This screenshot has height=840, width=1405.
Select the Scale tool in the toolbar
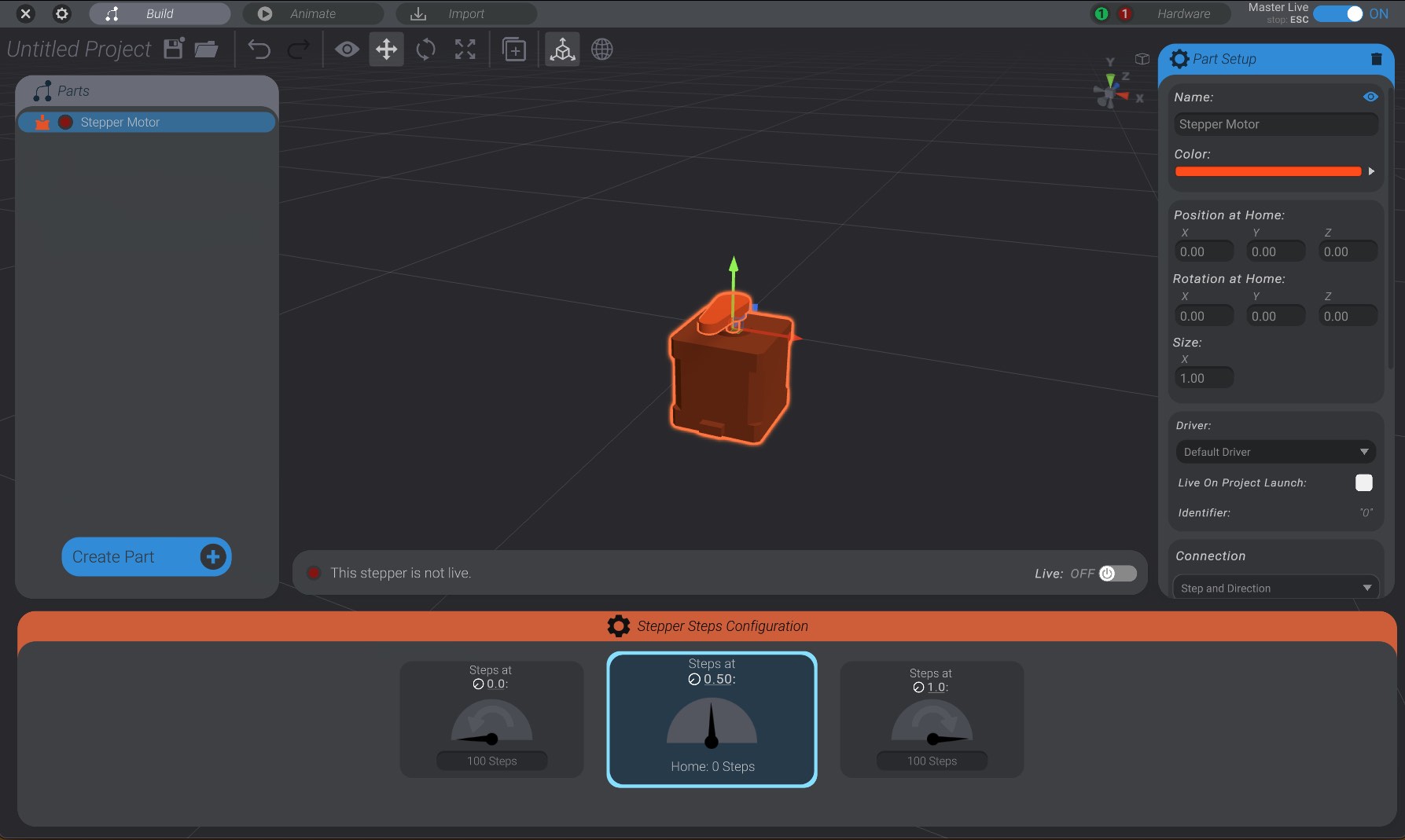[465, 49]
